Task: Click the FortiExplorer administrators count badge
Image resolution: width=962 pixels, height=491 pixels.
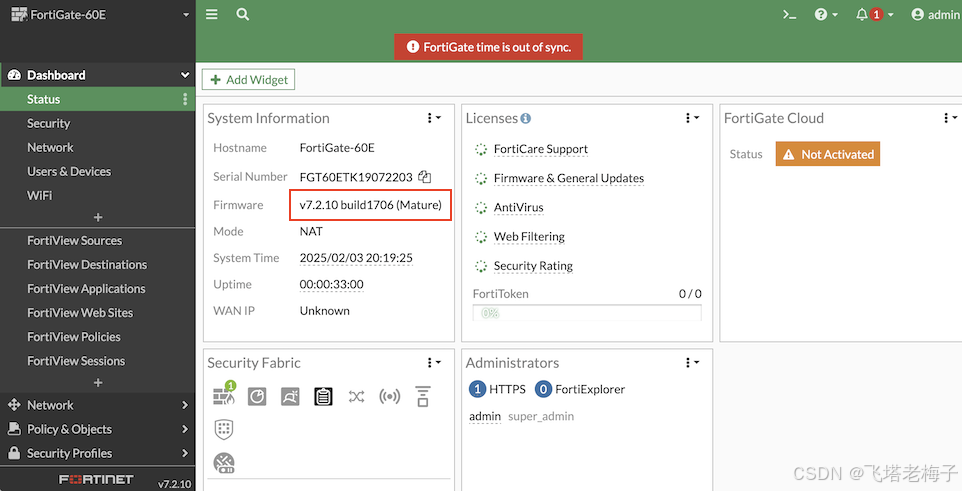Action: click(544, 389)
